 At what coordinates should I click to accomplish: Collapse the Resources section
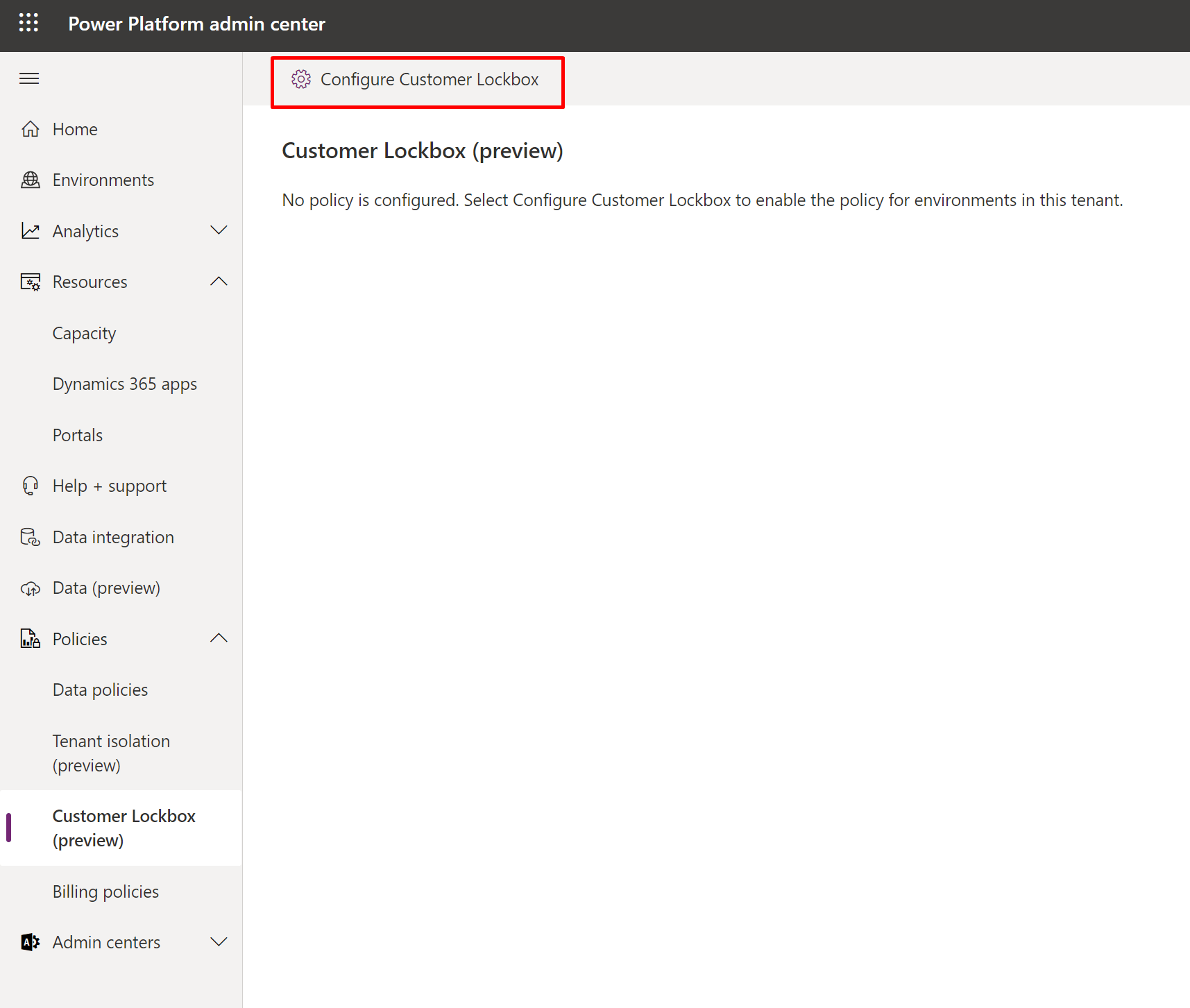219,281
